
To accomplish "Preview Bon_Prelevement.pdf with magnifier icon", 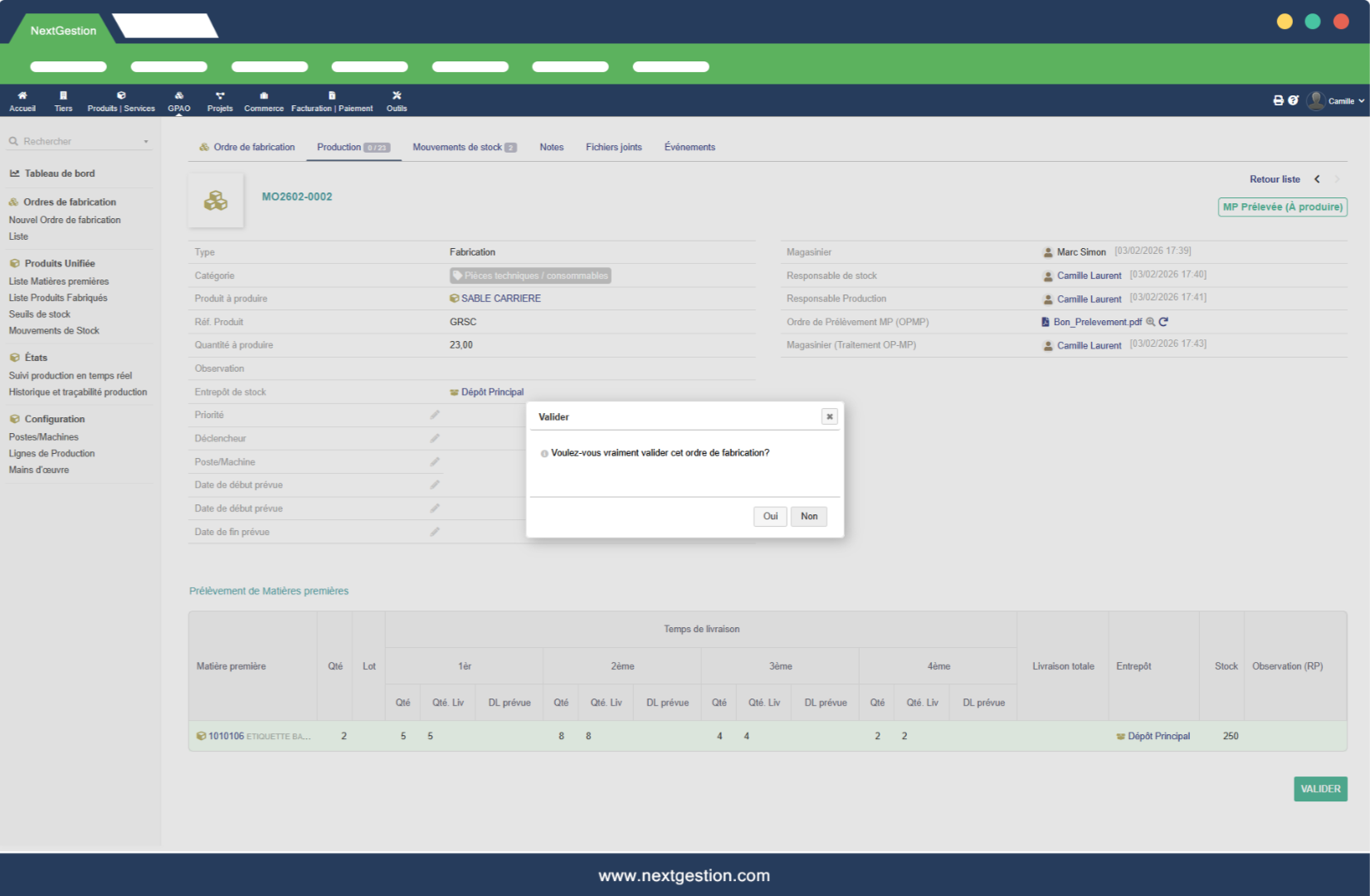I will pos(1150,322).
